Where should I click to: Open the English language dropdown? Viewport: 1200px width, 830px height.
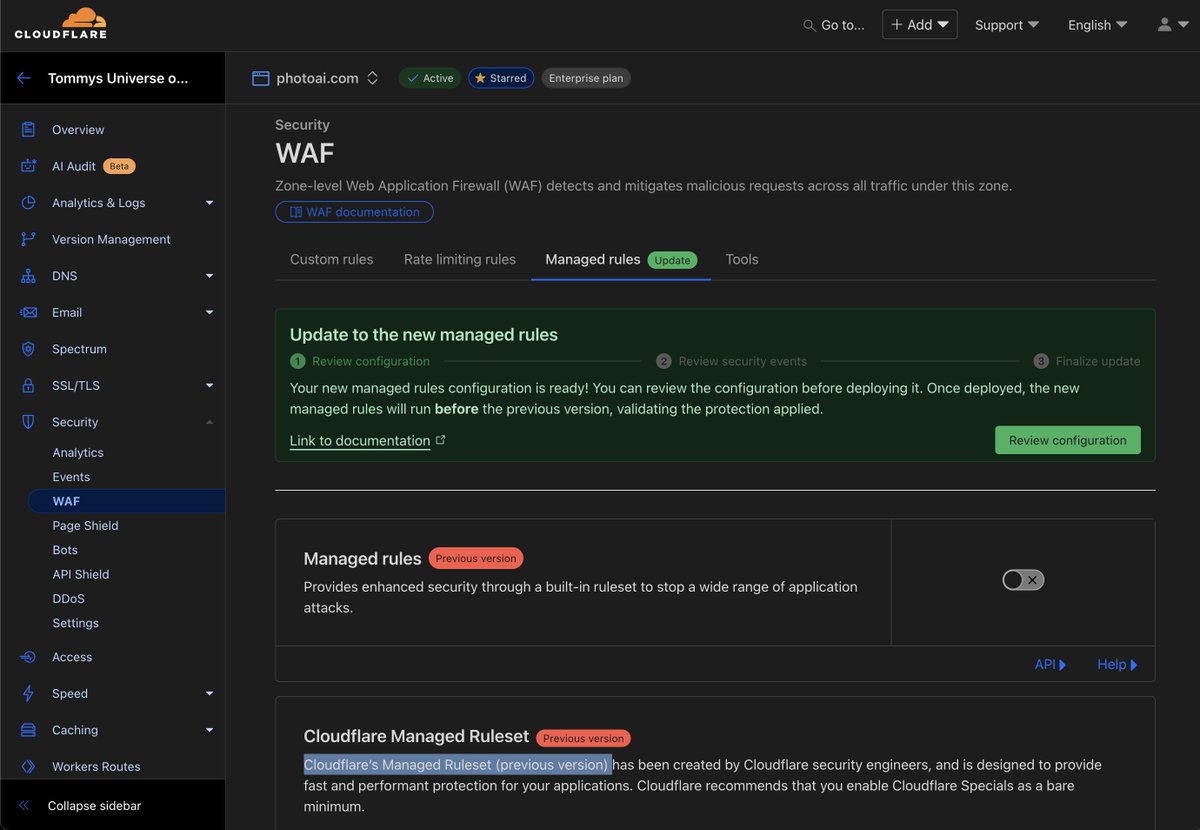1097,25
